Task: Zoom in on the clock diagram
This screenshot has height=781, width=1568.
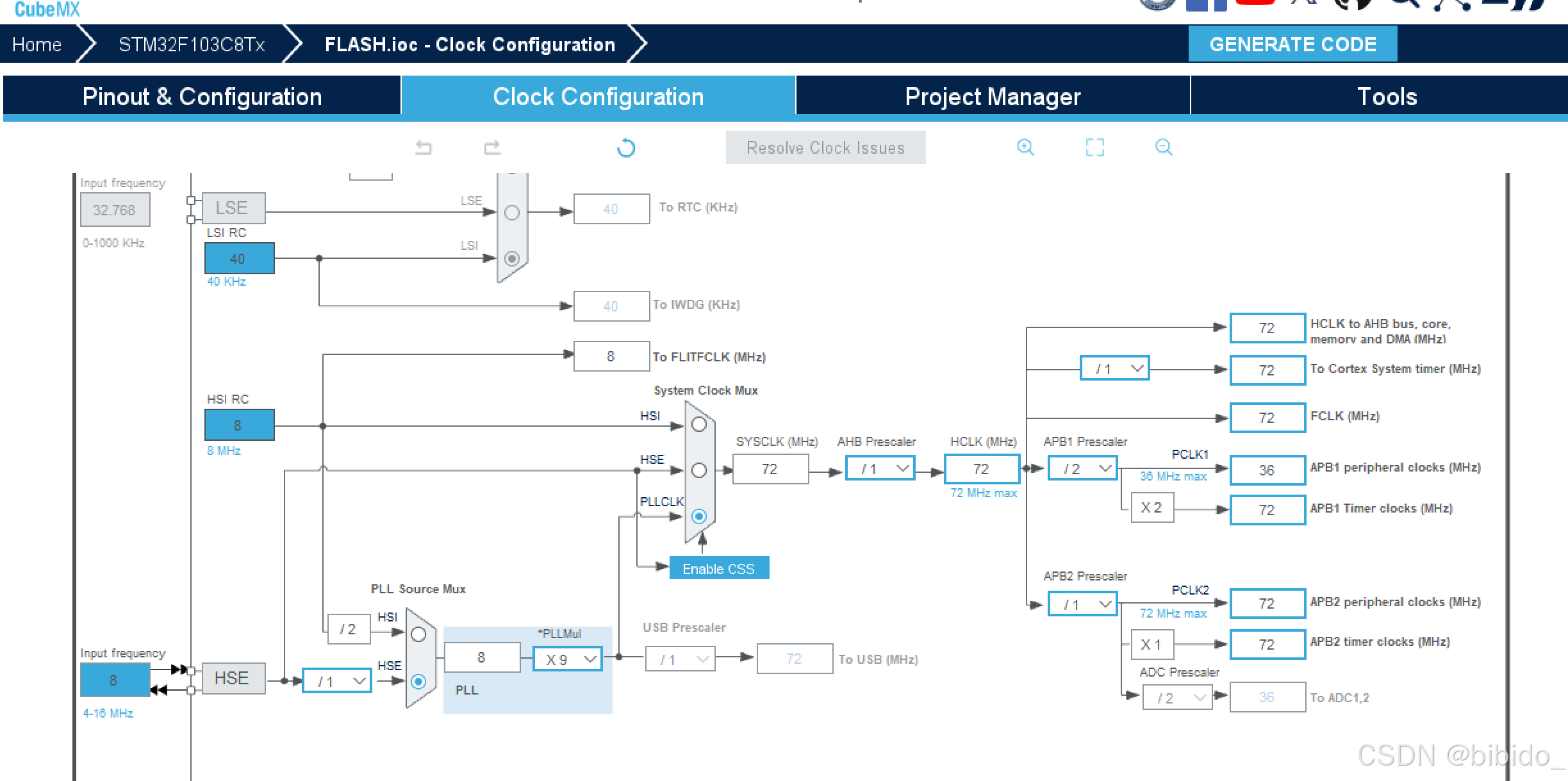Action: pyautogui.click(x=1025, y=147)
